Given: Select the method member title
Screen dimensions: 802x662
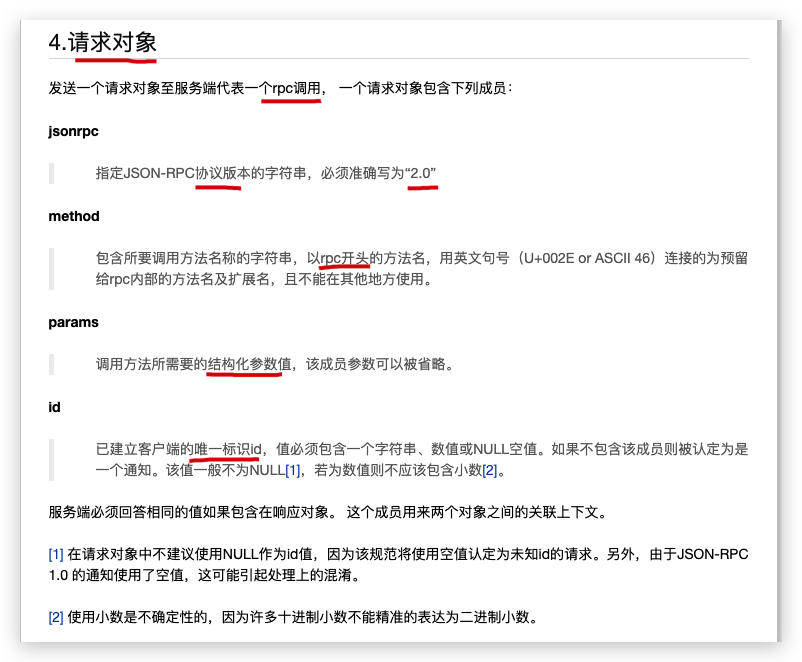Looking at the screenshot, I should click(74, 216).
